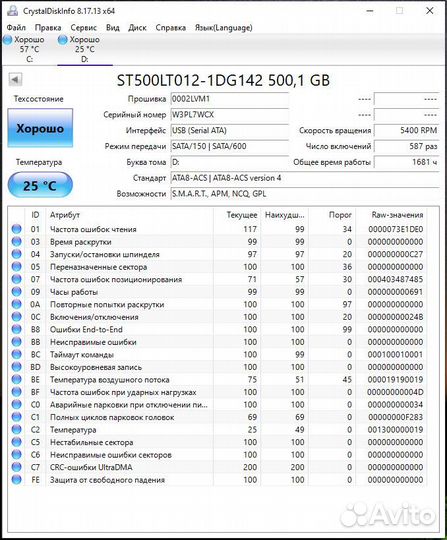
Task: Click raw value 00000000F283
Action: coord(395,417)
